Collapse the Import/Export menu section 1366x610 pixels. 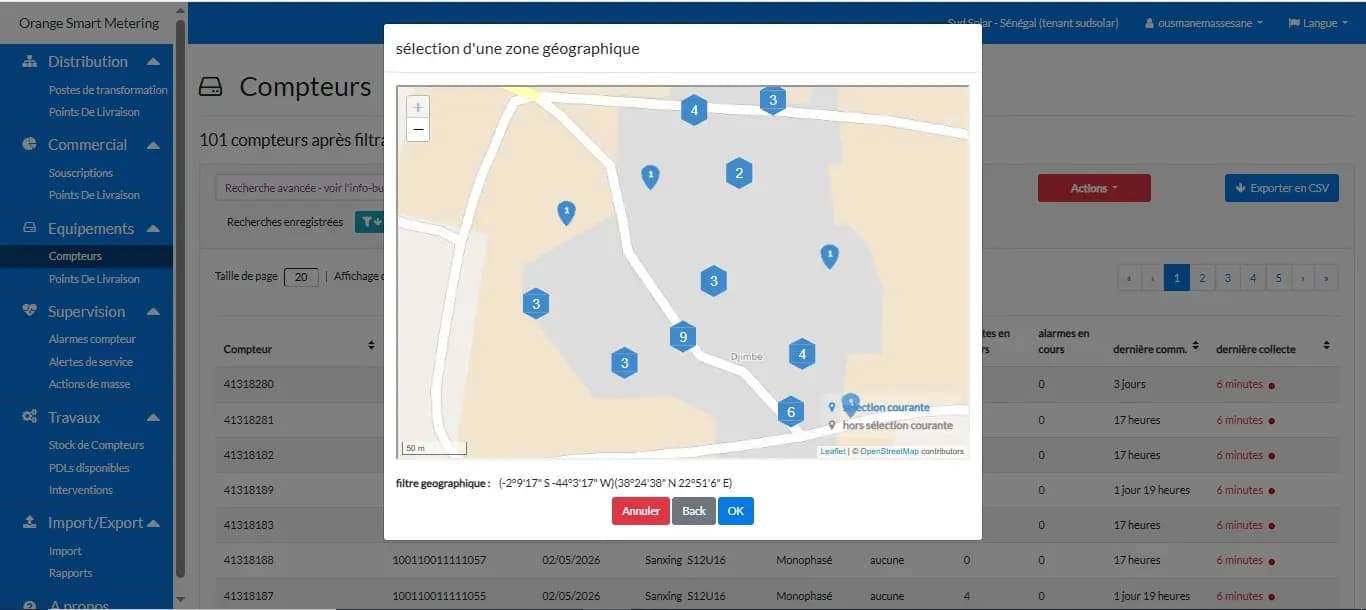[153, 523]
